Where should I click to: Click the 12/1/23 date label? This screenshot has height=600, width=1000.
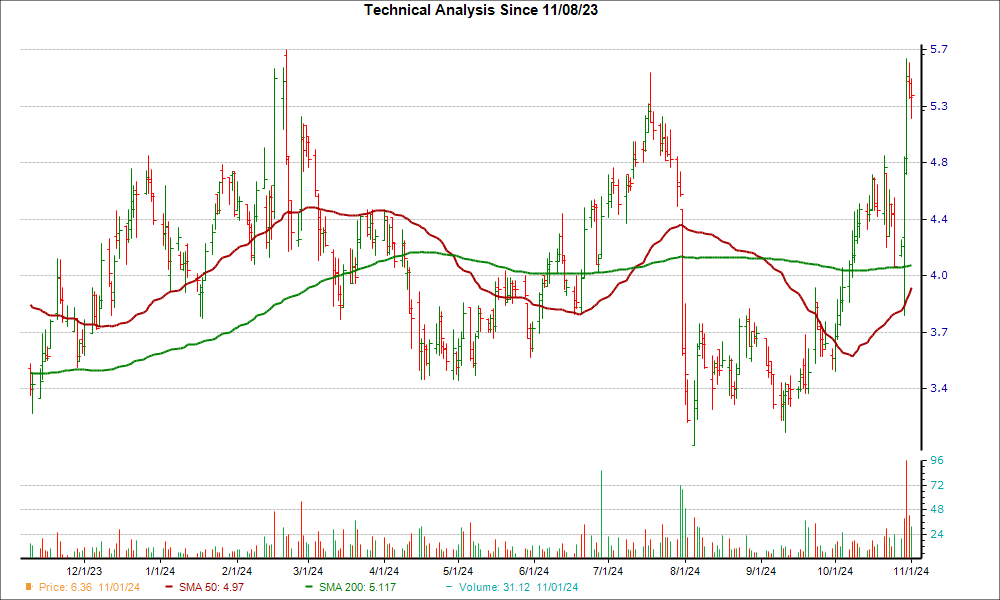[x=84, y=571]
